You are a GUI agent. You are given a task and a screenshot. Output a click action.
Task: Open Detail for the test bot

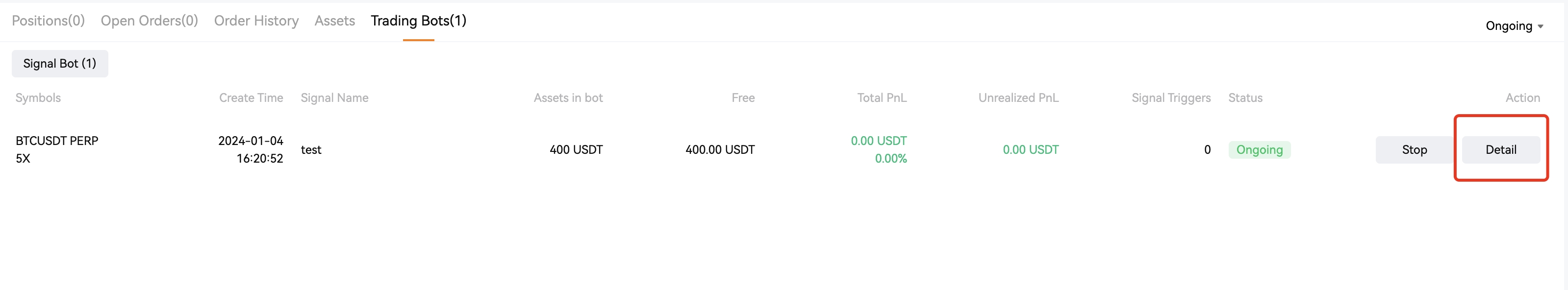tap(1500, 149)
